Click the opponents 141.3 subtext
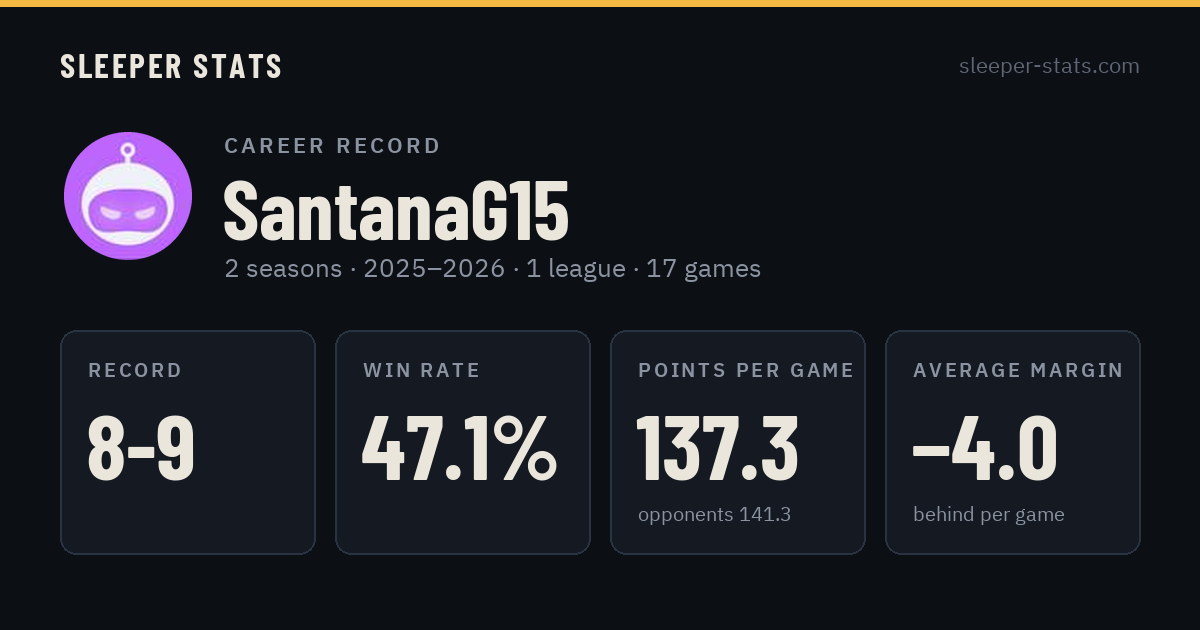The image size is (1200, 630). click(x=714, y=515)
